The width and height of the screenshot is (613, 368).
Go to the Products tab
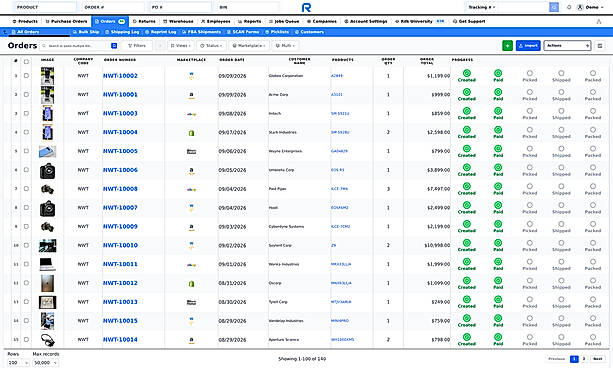[x=25, y=22]
